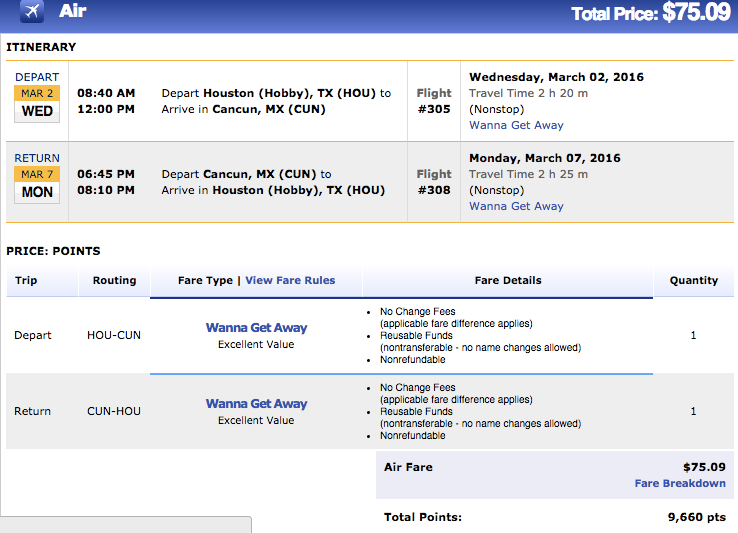Click the airplane icon beside Air

pos(31,13)
